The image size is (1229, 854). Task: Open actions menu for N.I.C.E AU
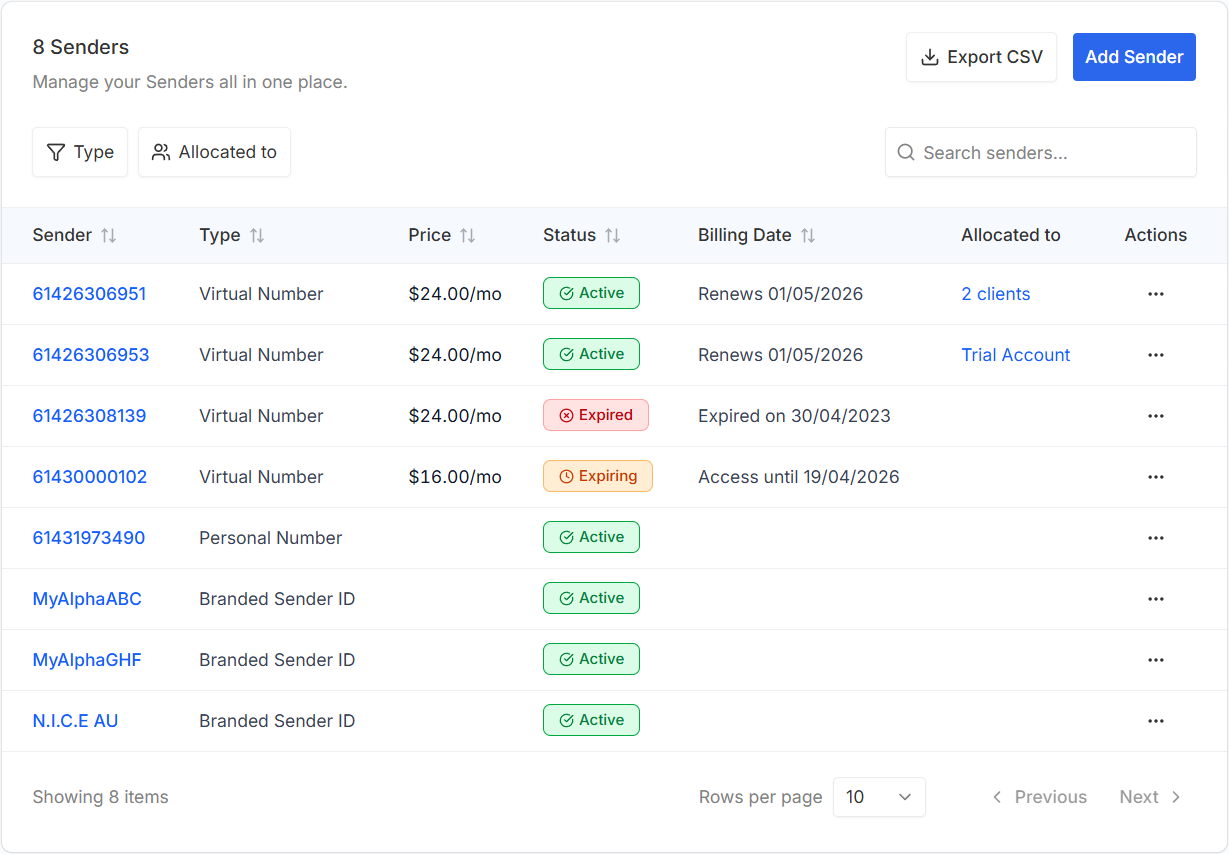[x=1156, y=721]
